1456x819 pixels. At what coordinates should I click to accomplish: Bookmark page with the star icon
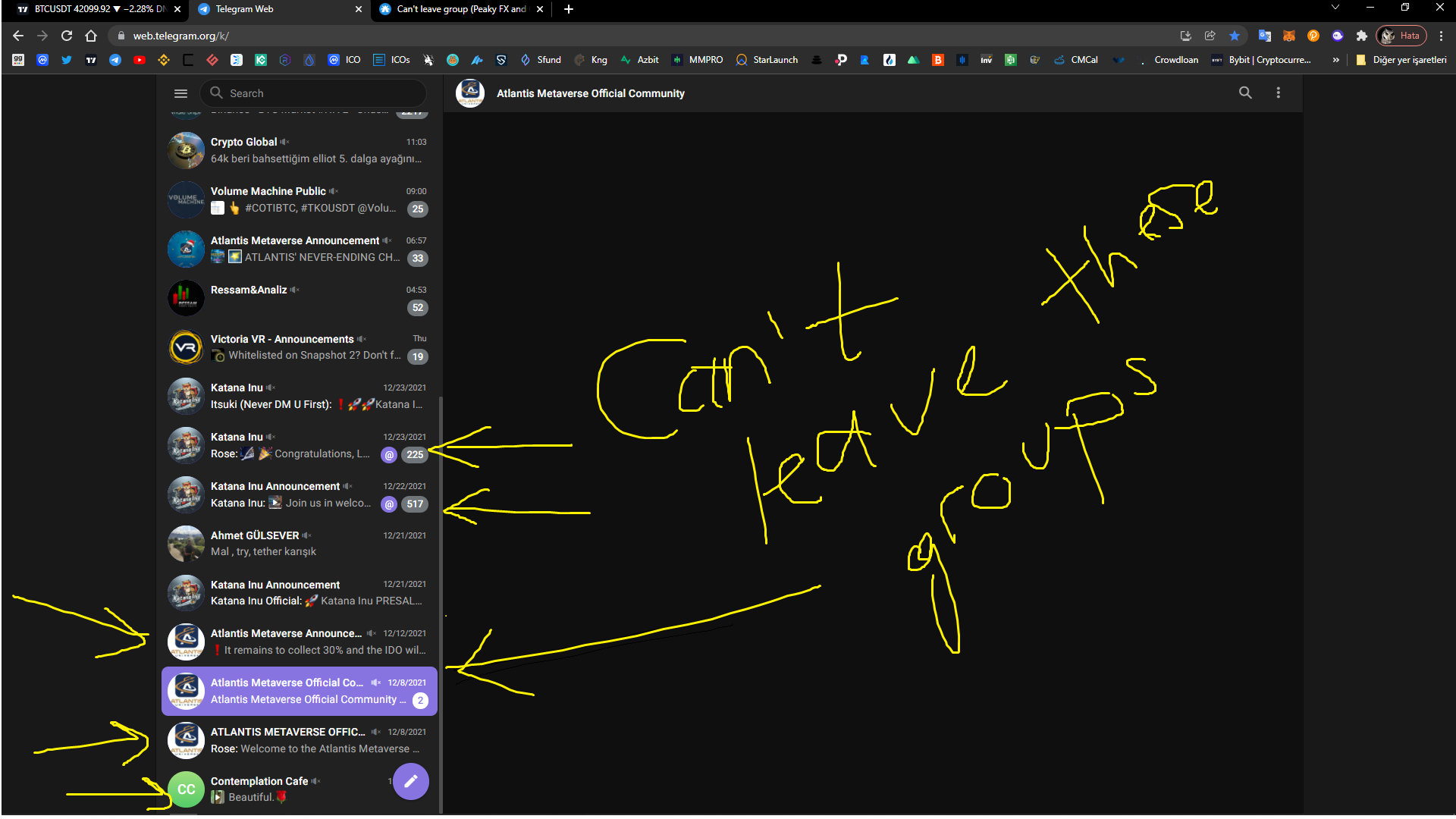1235,36
